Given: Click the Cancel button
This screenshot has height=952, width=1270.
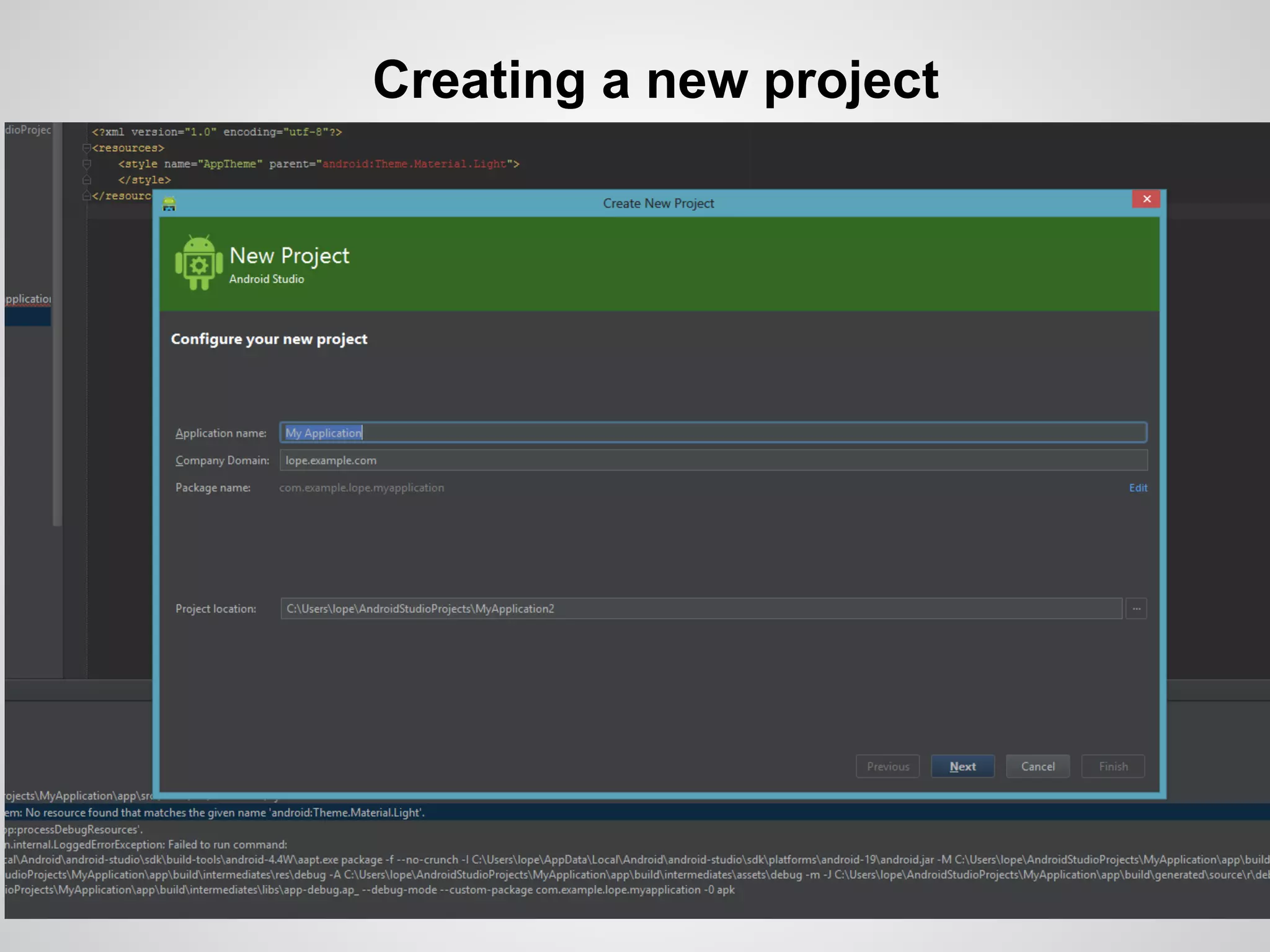Looking at the screenshot, I should click(1037, 766).
